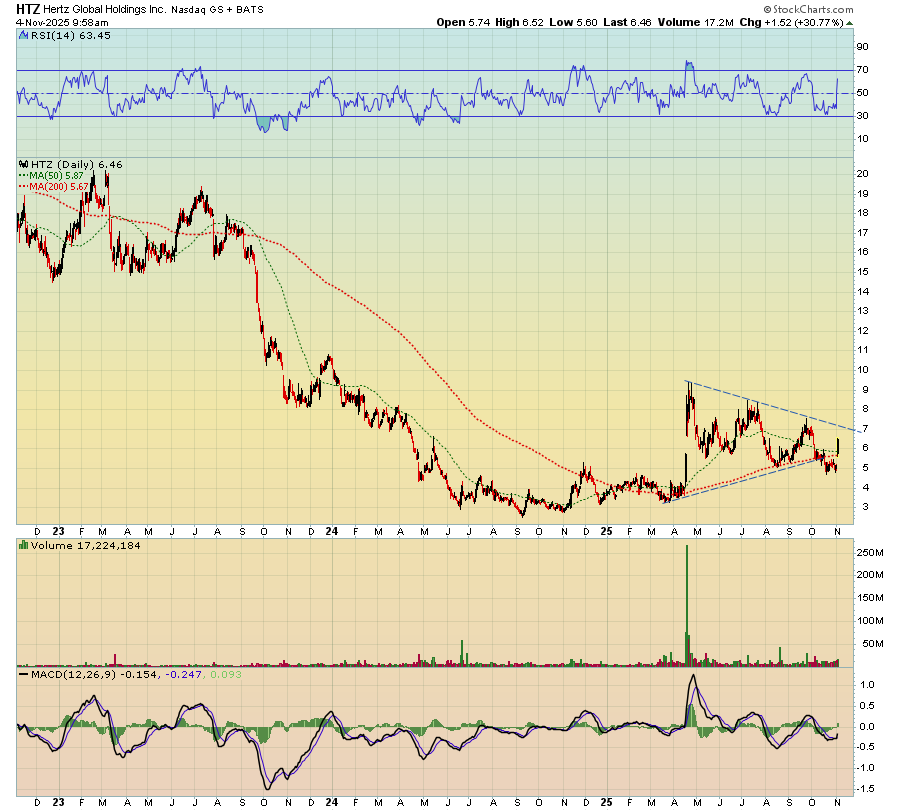
Task: Click year 23 below the price panel
Action: pos(59,531)
